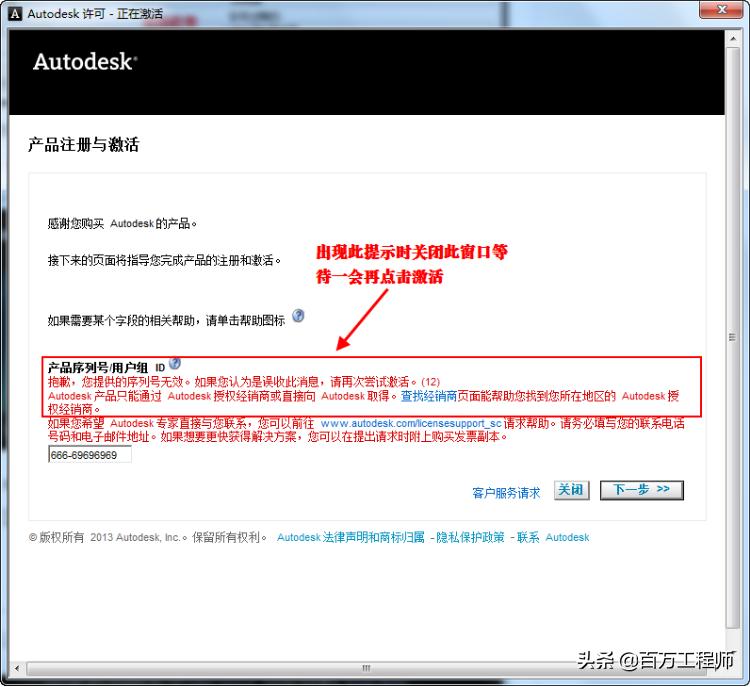Screen dimensions: 750x687
Task: Click the Autodesk logo in the black banner
Action: tap(85, 62)
